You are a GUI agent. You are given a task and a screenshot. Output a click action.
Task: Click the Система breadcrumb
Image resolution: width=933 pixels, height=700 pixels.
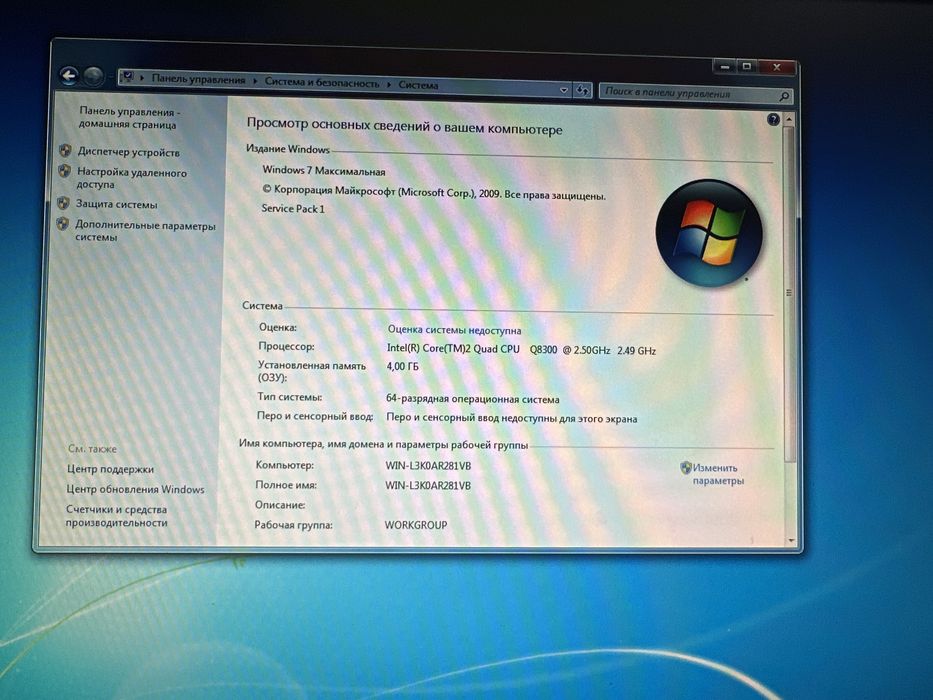pos(418,85)
